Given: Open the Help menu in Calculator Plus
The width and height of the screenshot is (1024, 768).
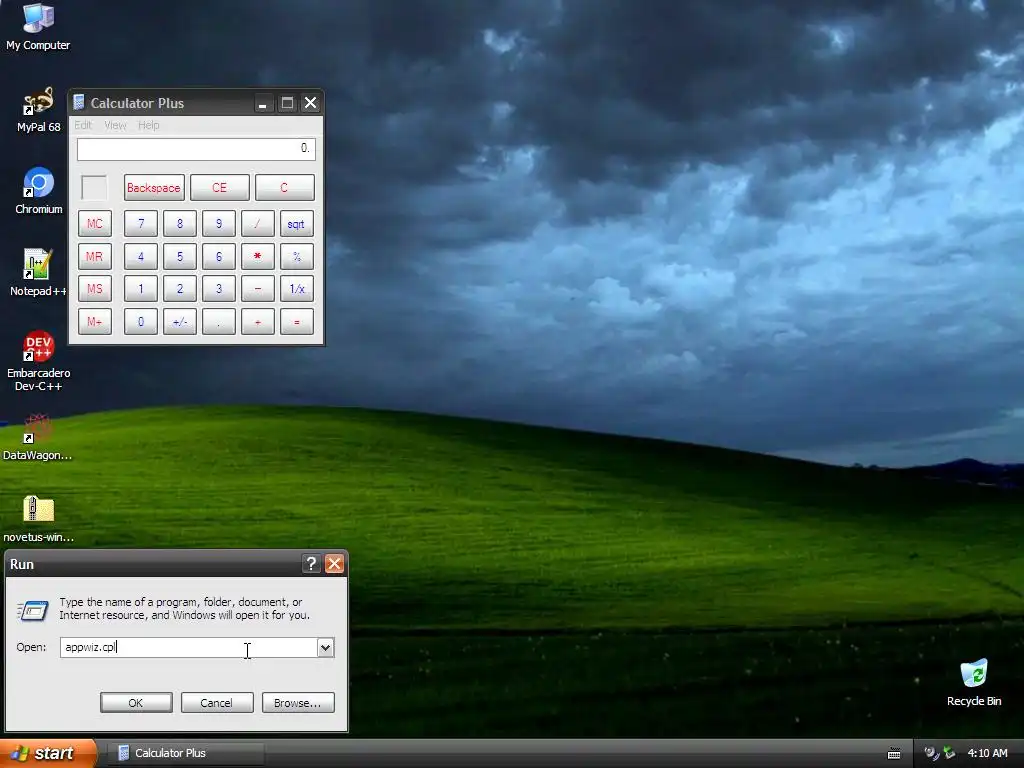Looking at the screenshot, I should (148, 125).
